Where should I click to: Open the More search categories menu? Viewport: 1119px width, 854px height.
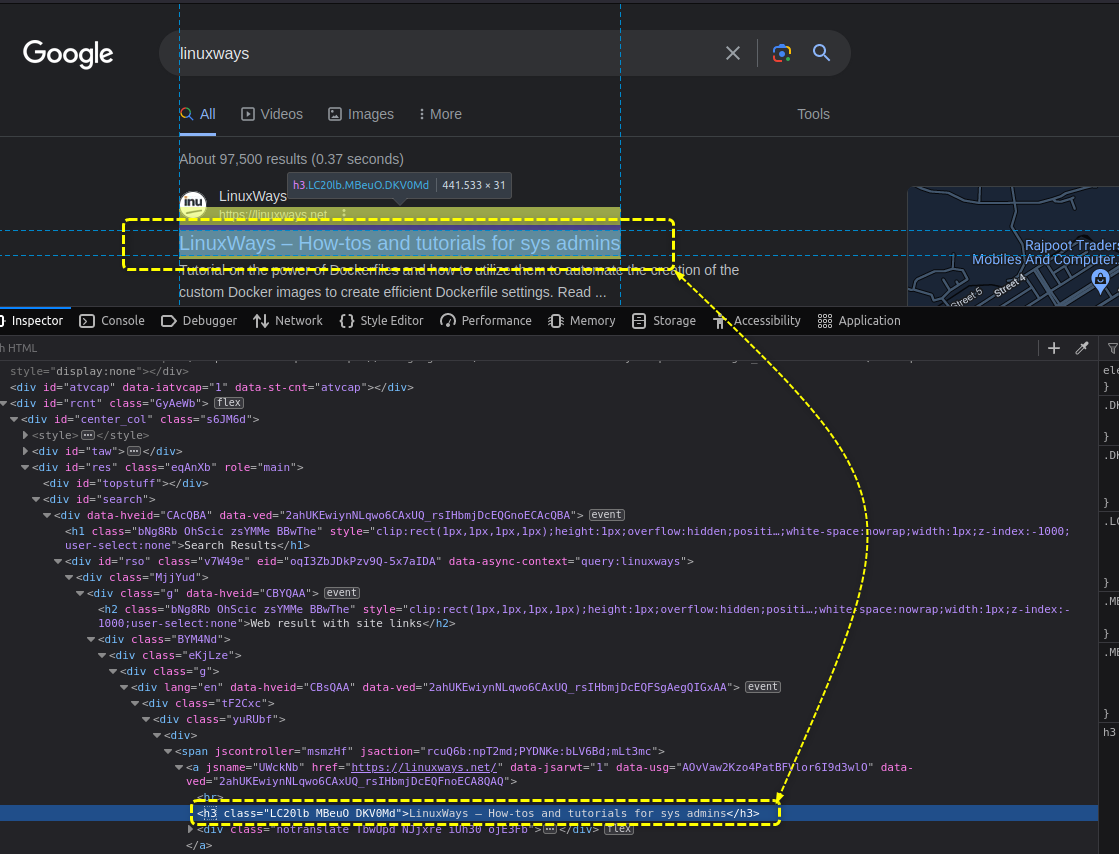coord(440,114)
